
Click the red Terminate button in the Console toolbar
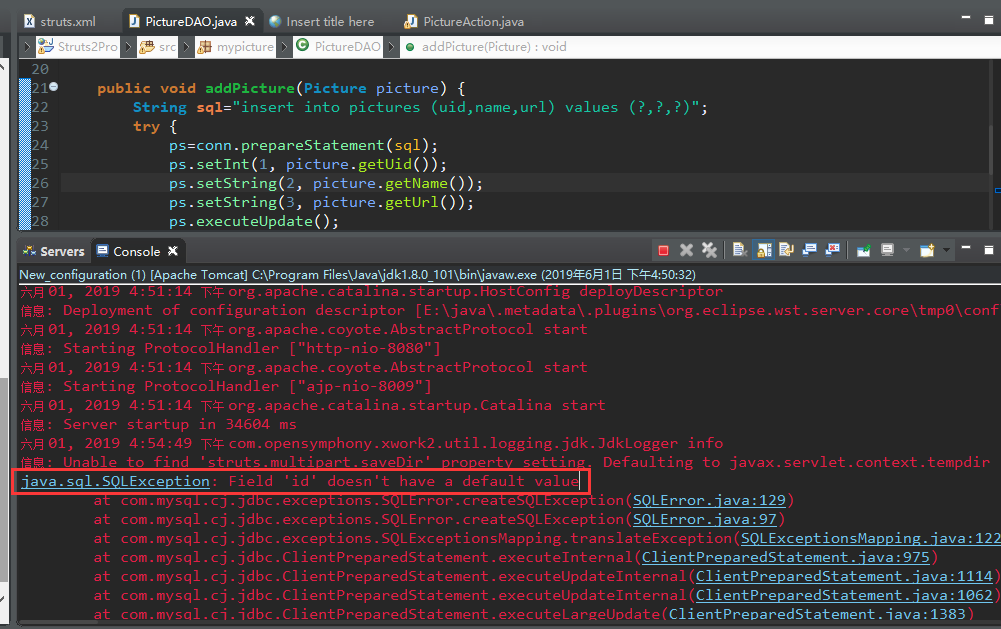(663, 250)
